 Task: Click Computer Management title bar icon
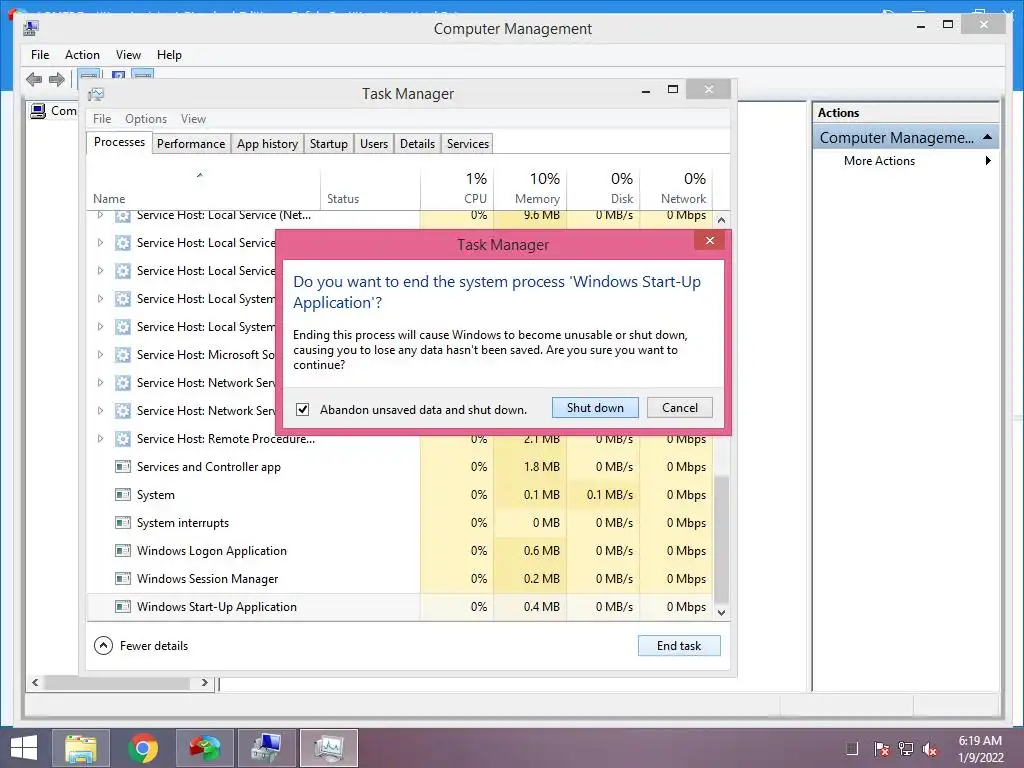coord(31,28)
